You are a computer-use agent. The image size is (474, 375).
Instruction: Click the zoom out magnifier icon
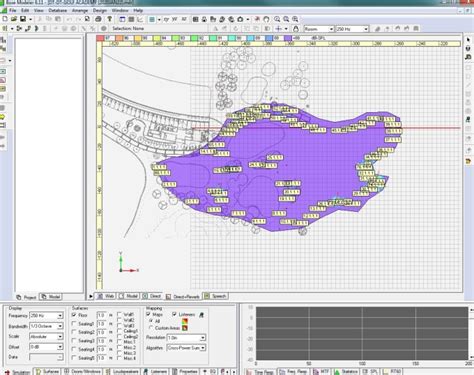286,19
